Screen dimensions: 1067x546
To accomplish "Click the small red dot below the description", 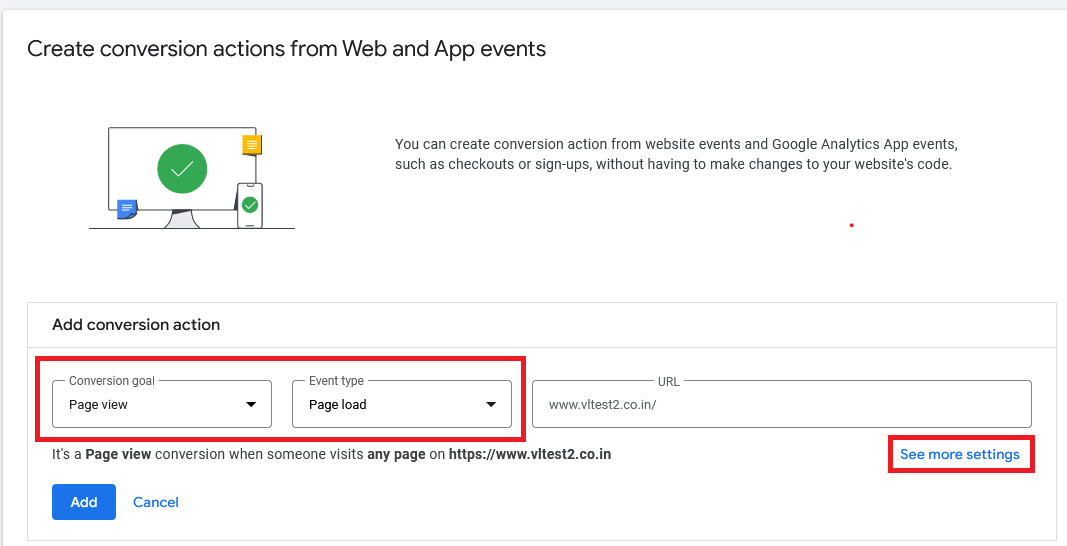I will pyautogui.click(x=851, y=225).
